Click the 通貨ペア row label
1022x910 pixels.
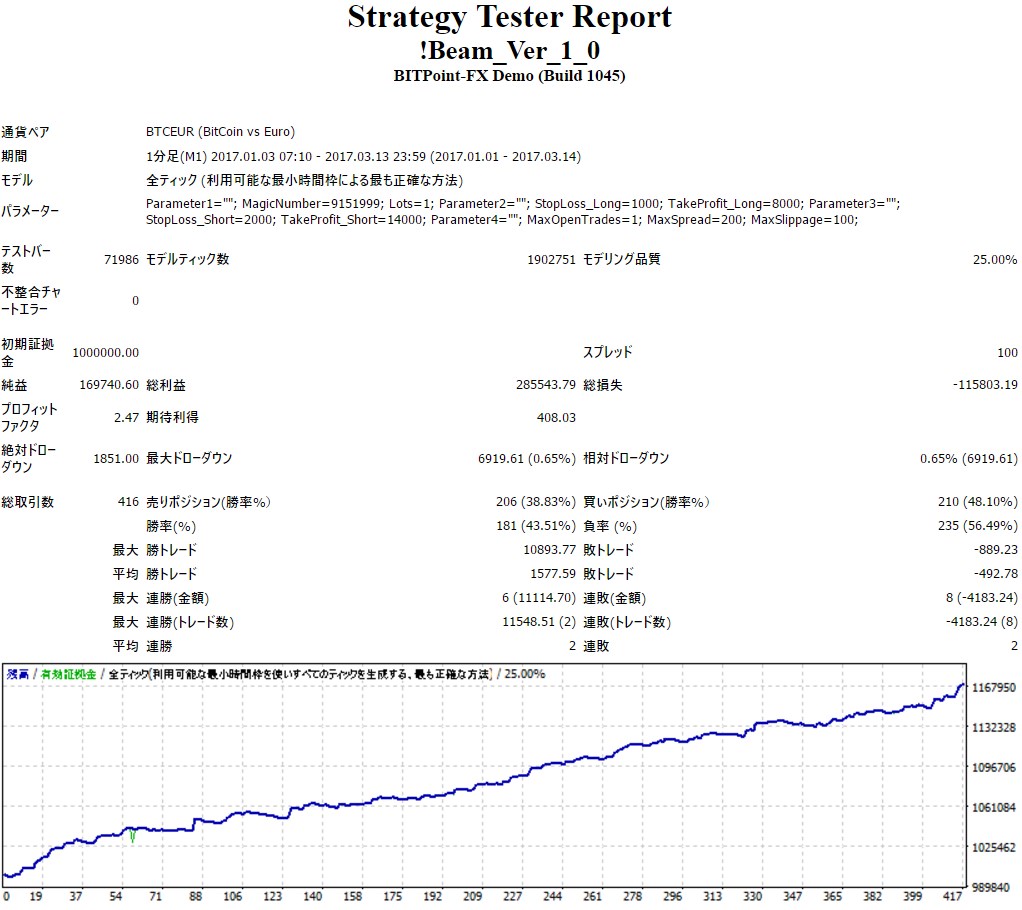coord(25,132)
